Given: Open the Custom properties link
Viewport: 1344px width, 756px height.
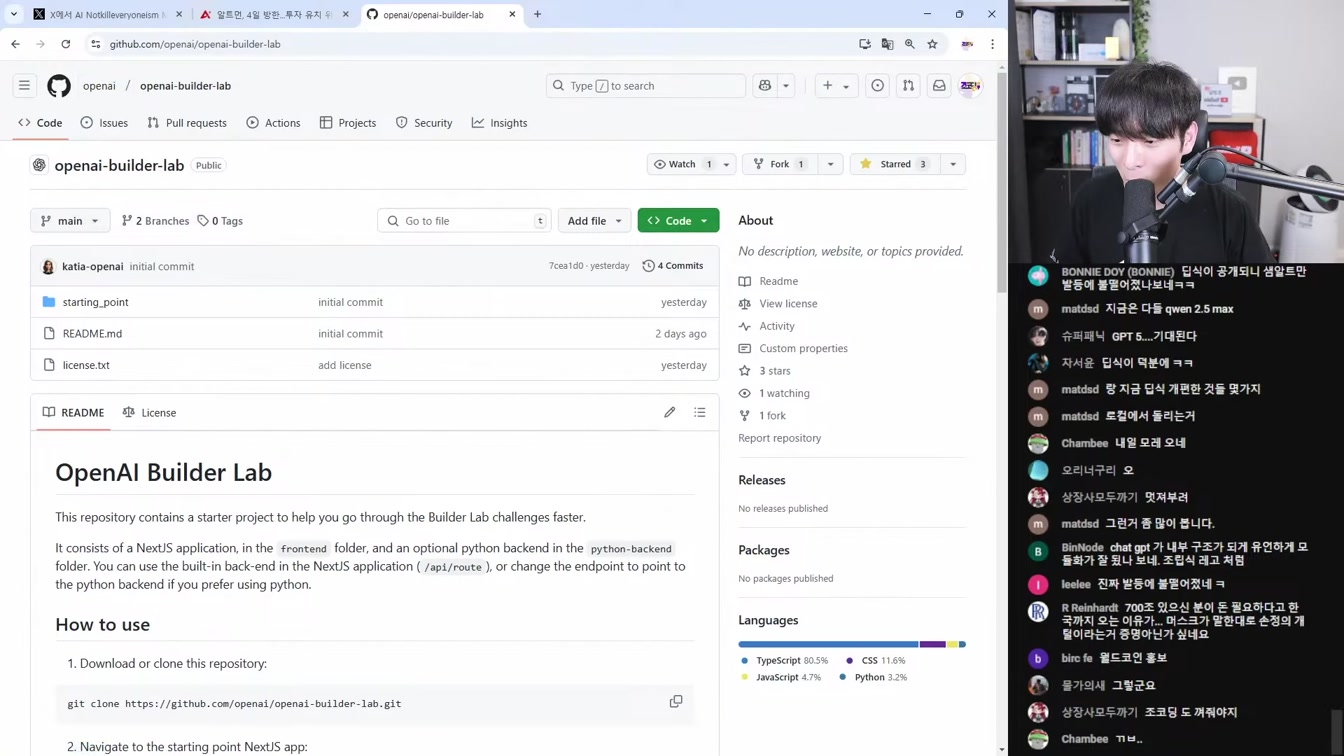Looking at the screenshot, I should click(x=803, y=349).
